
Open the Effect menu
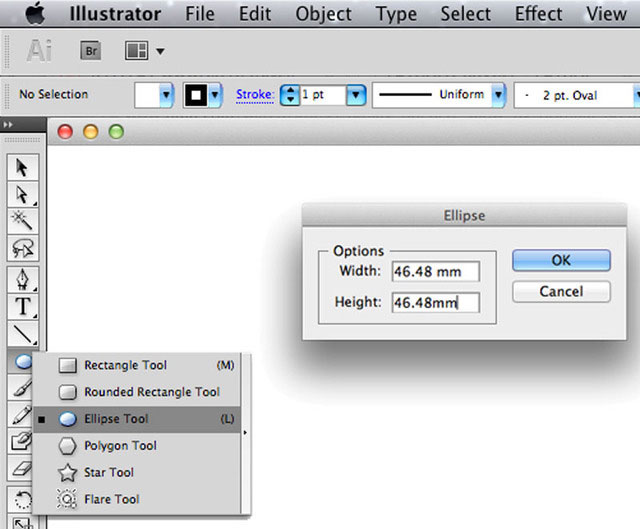(538, 14)
